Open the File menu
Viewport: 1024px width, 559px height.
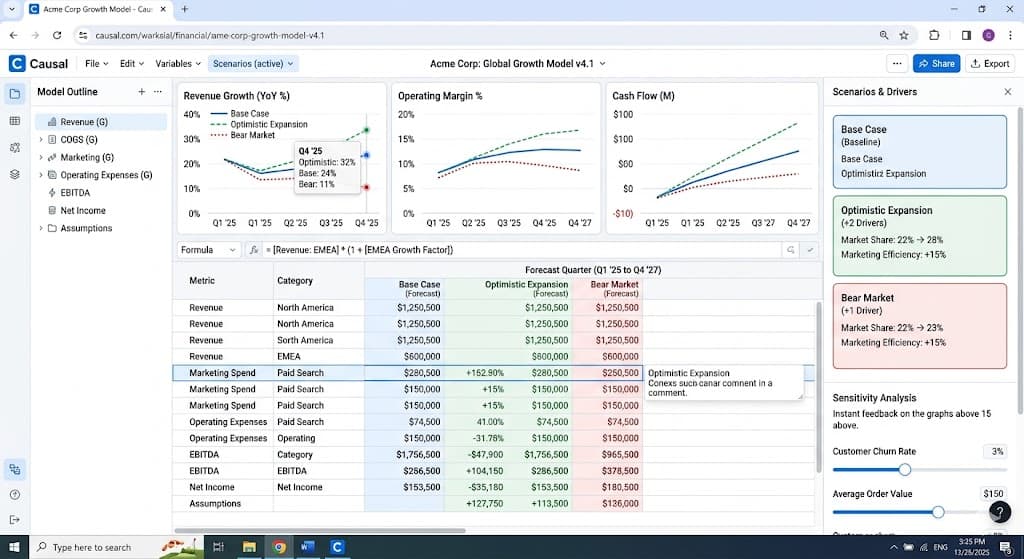97,63
